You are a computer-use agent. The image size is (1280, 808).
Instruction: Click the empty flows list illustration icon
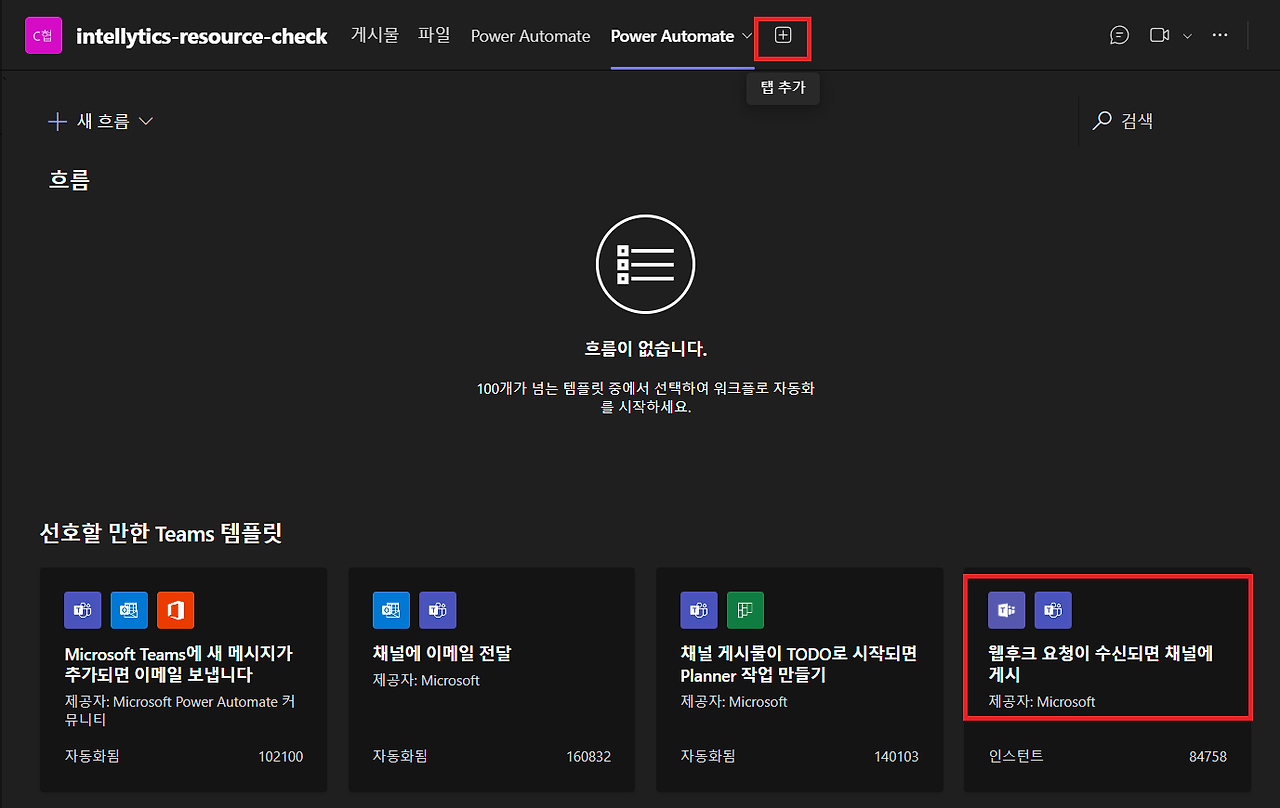645,264
